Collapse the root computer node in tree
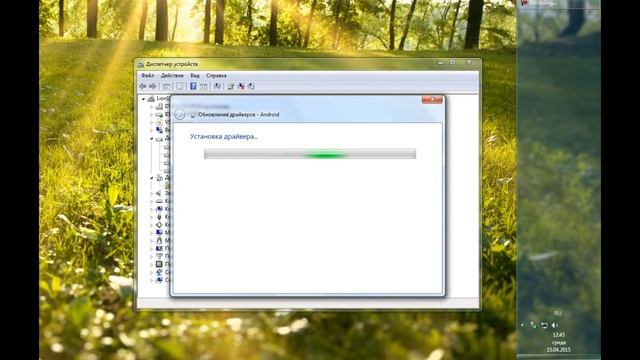640x360 pixels. coord(143,99)
